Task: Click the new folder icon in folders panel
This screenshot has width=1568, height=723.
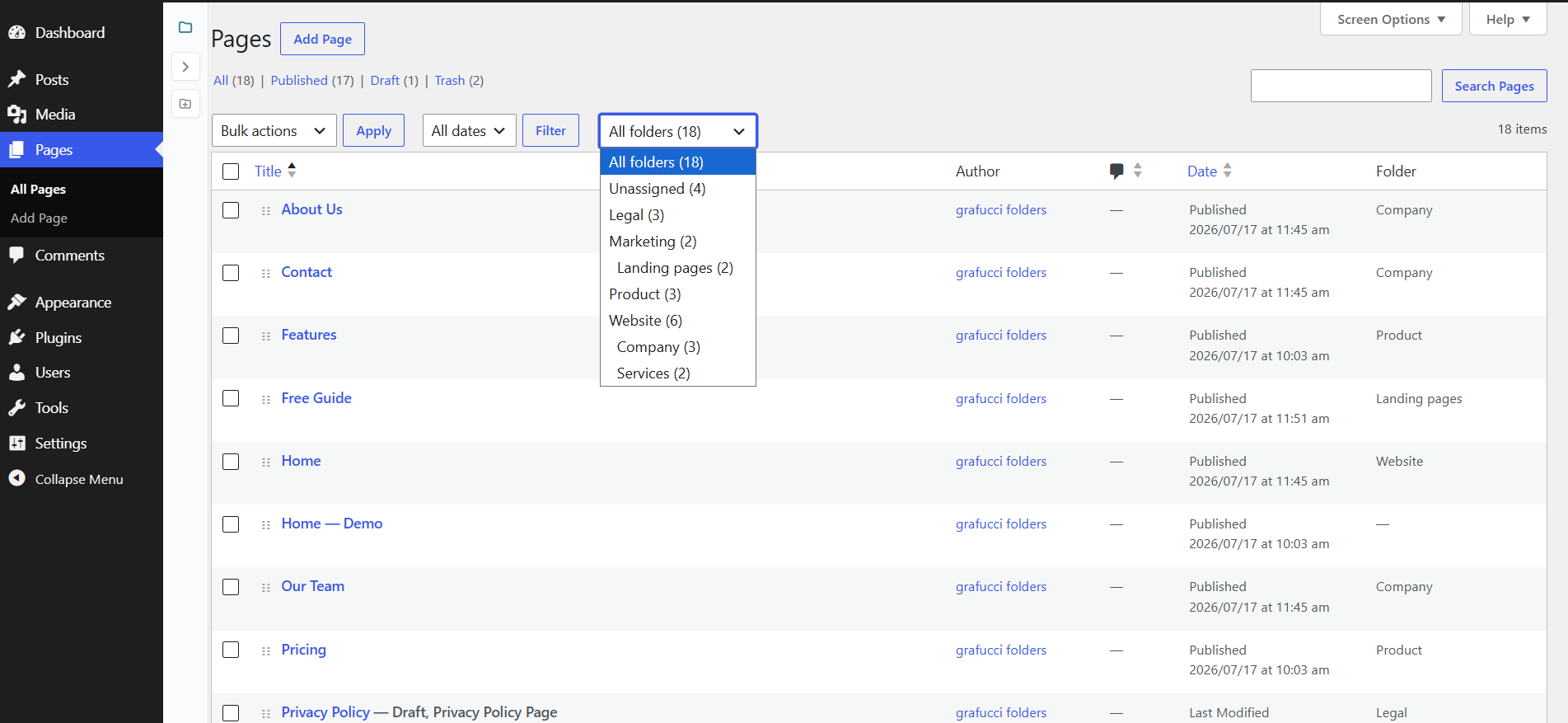Action: point(185,104)
